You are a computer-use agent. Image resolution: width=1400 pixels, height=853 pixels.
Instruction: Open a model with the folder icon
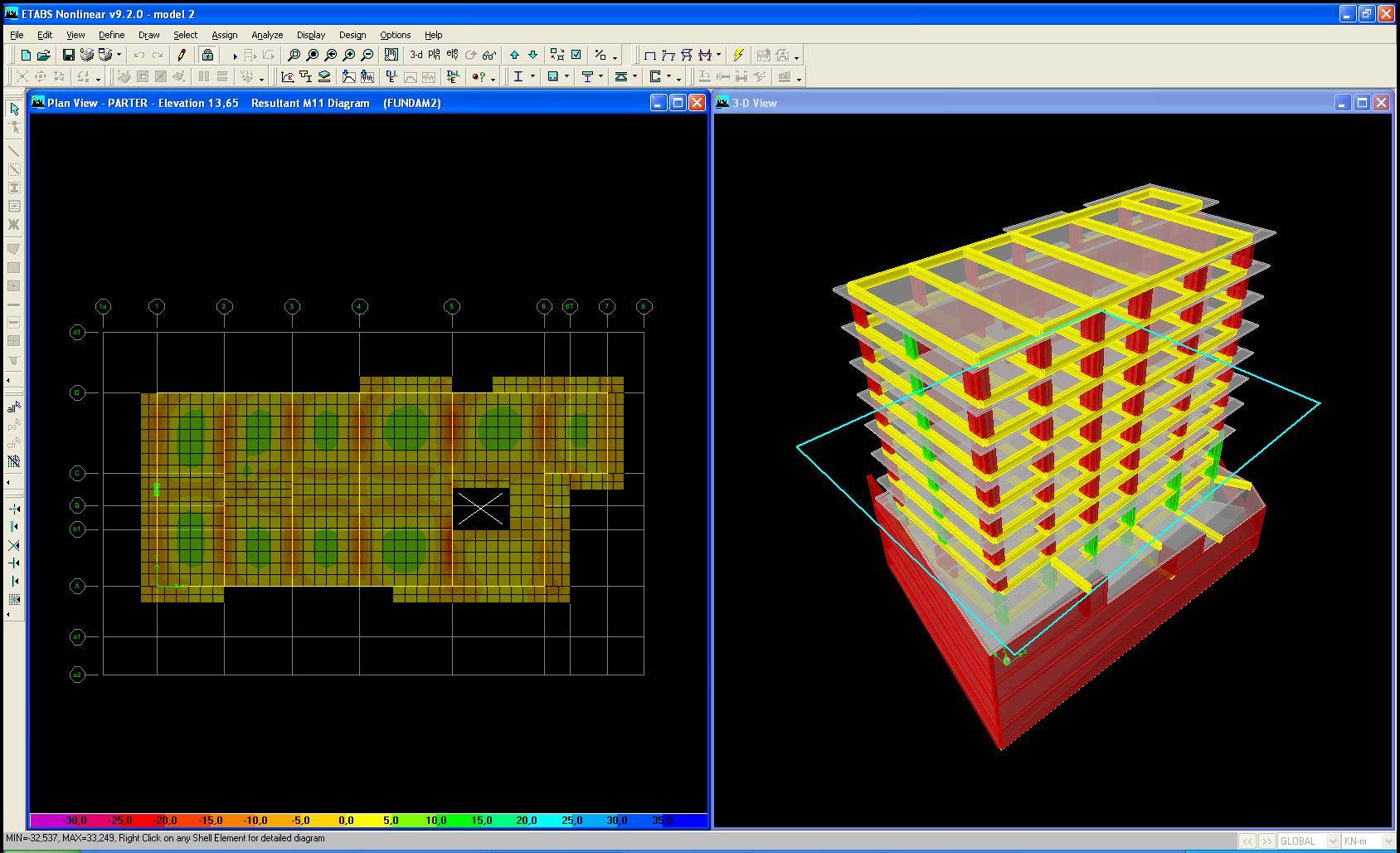click(44, 56)
